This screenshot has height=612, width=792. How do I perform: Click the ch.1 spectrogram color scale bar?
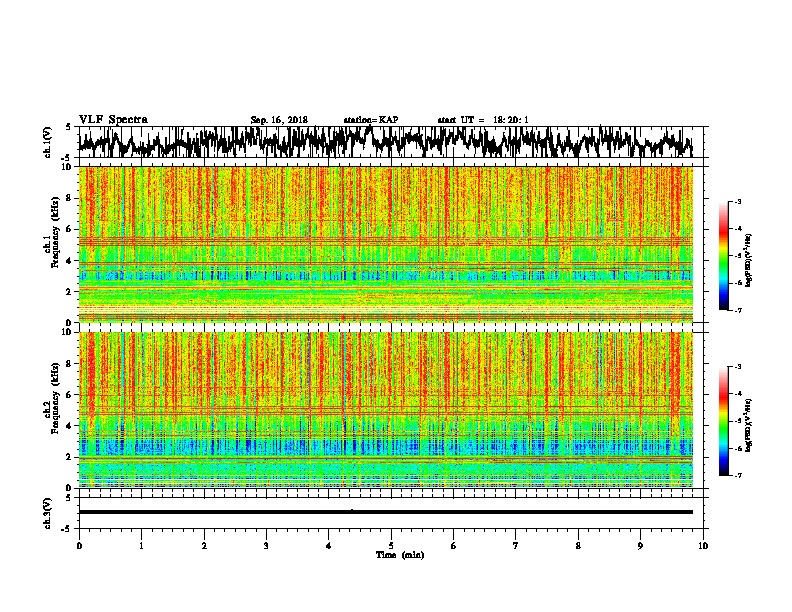click(723, 256)
